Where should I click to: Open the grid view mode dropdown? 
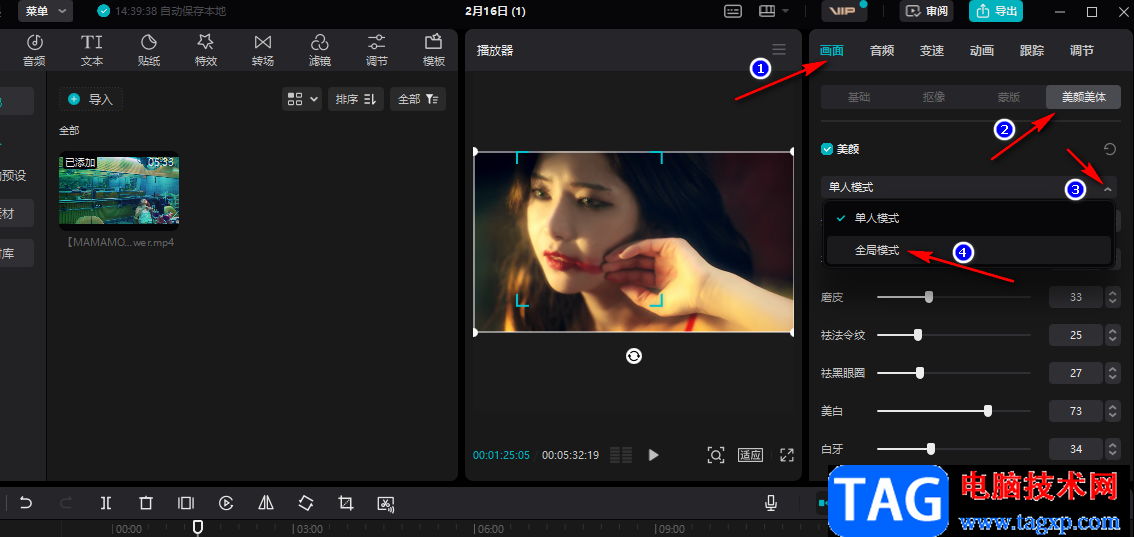coord(302,99)
